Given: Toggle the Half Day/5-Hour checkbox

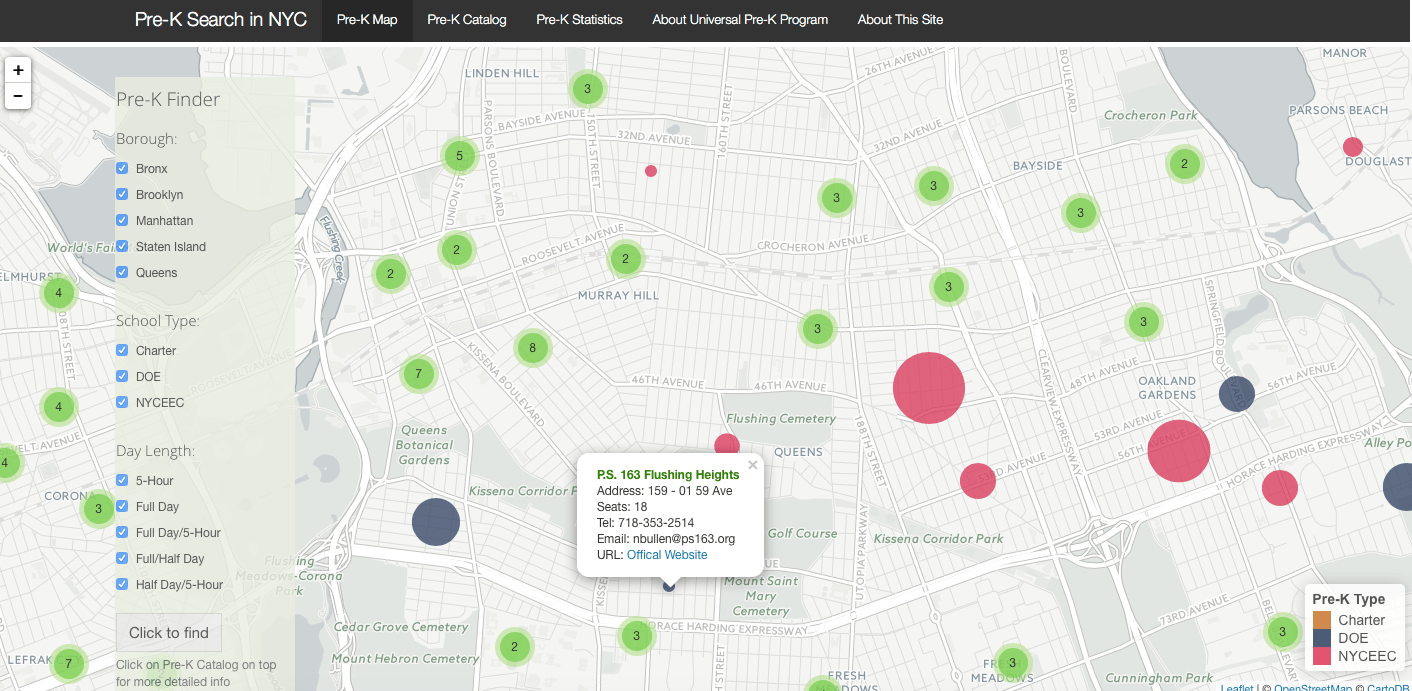Looking at the screenshot, I should (122, 585).
